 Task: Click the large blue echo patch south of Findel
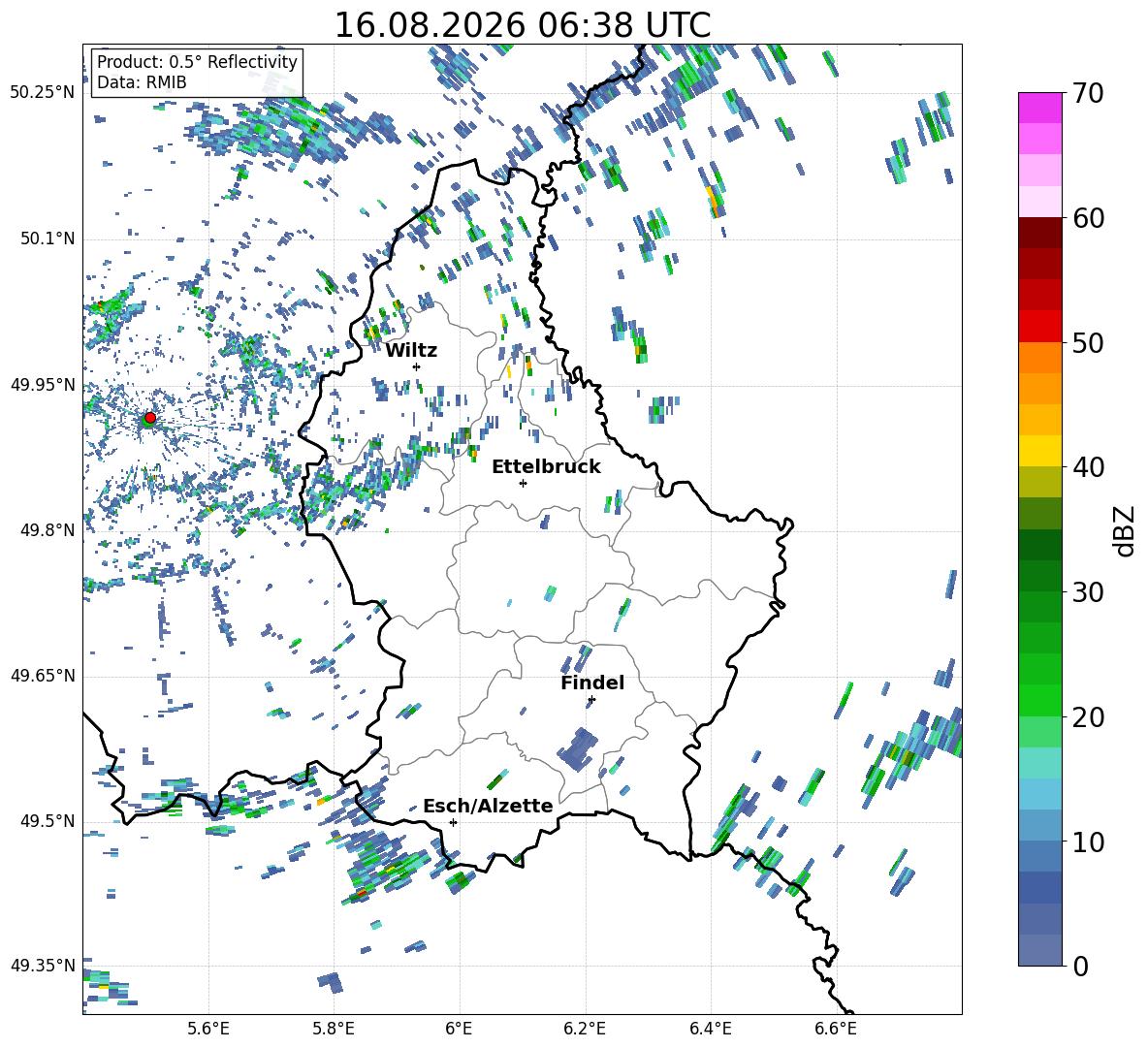click(x=579, y=750)
